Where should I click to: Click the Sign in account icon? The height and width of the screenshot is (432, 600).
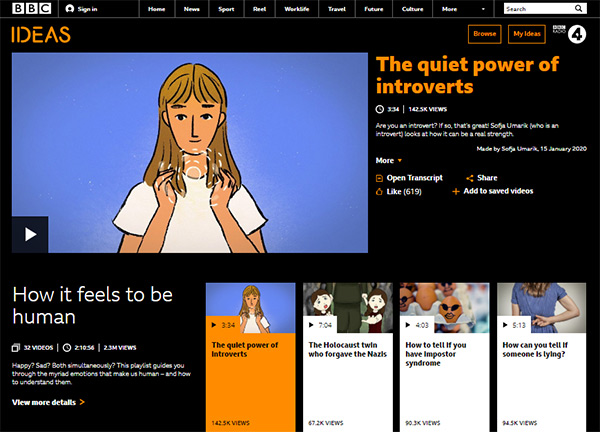pos(70,8)
